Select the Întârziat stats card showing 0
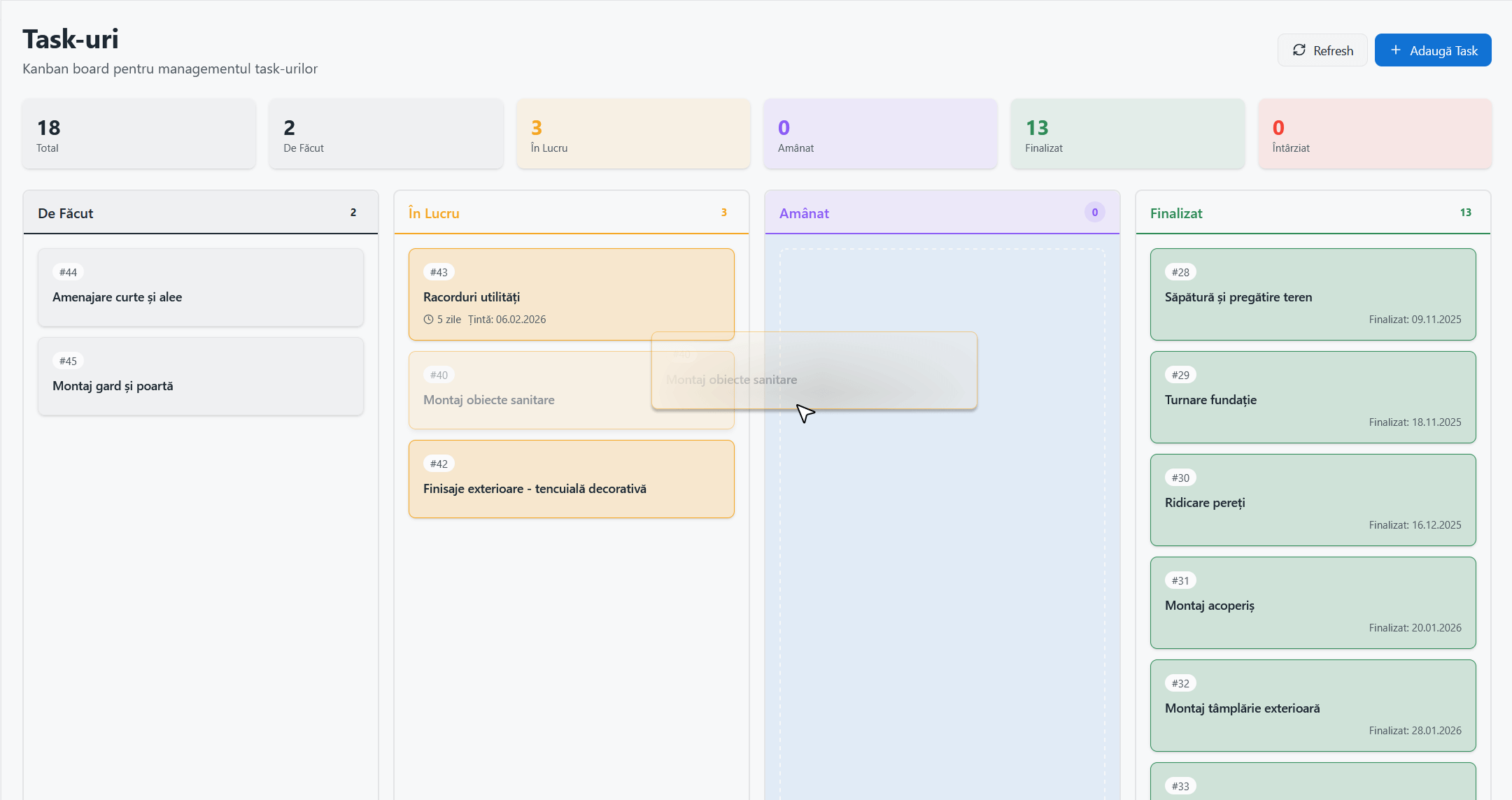 coord(1374,133)
